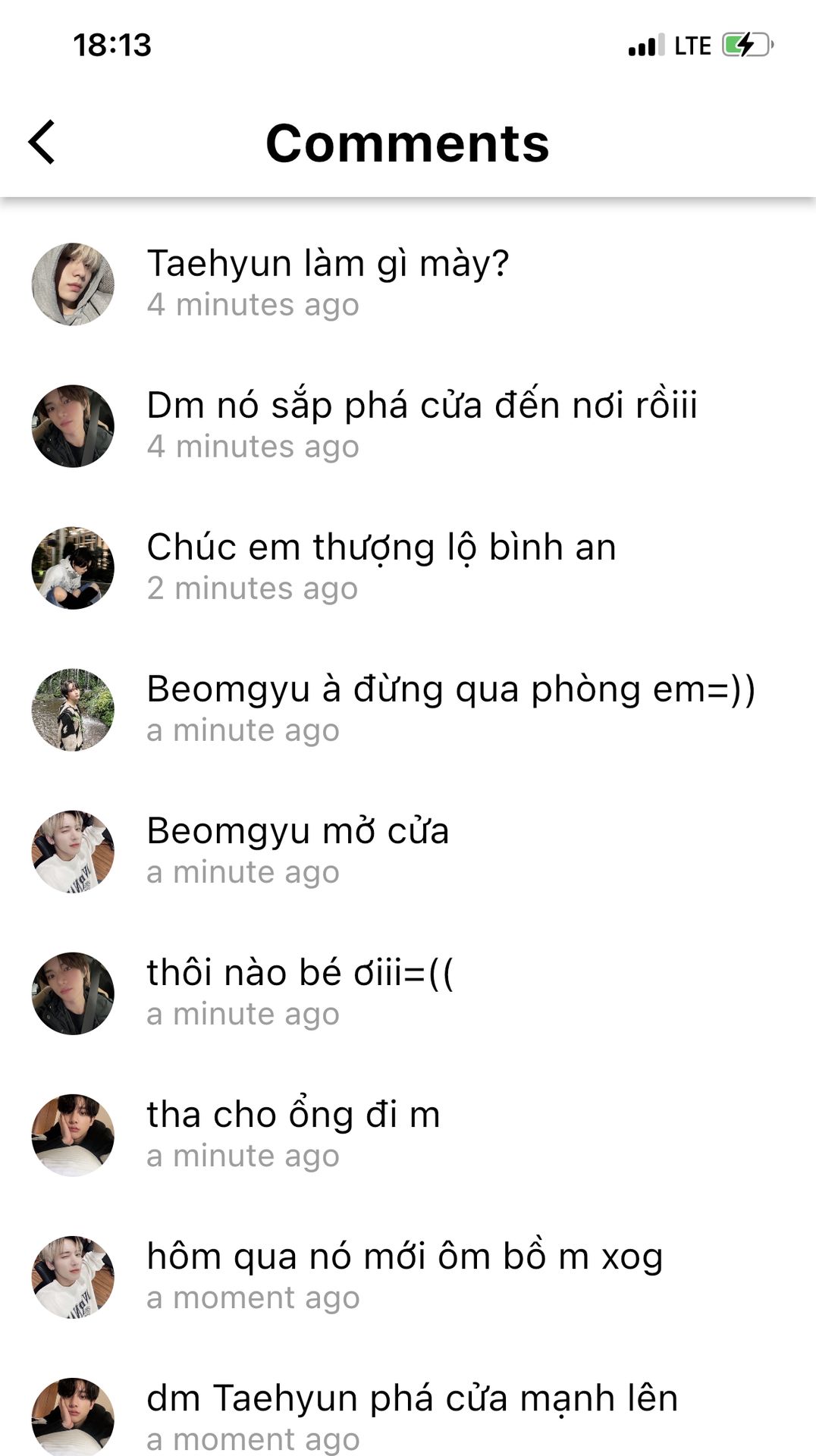The width and height of the screenshot is (816, 1456).
Task: Tap avatar beside 'Chúc em thượng lộ bình an'
Action: click(73, 567)
